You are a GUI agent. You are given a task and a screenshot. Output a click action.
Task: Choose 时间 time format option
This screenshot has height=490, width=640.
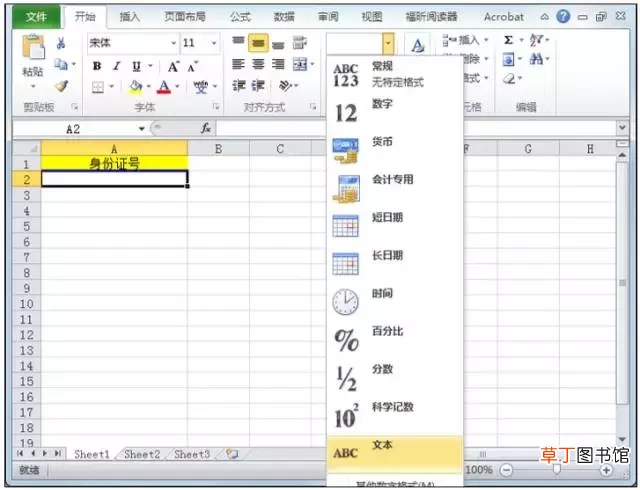[395, 302]
